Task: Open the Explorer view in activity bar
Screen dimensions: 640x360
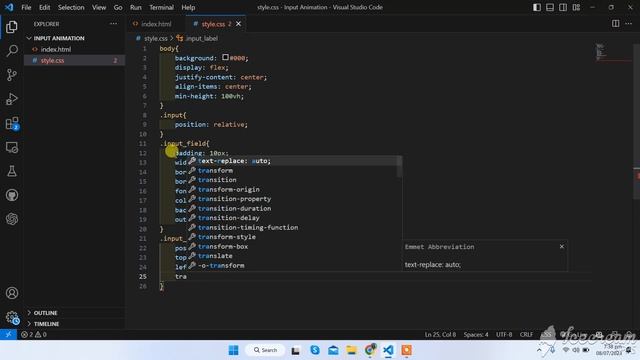Action: pyautogui.click(x=12, y=27)
